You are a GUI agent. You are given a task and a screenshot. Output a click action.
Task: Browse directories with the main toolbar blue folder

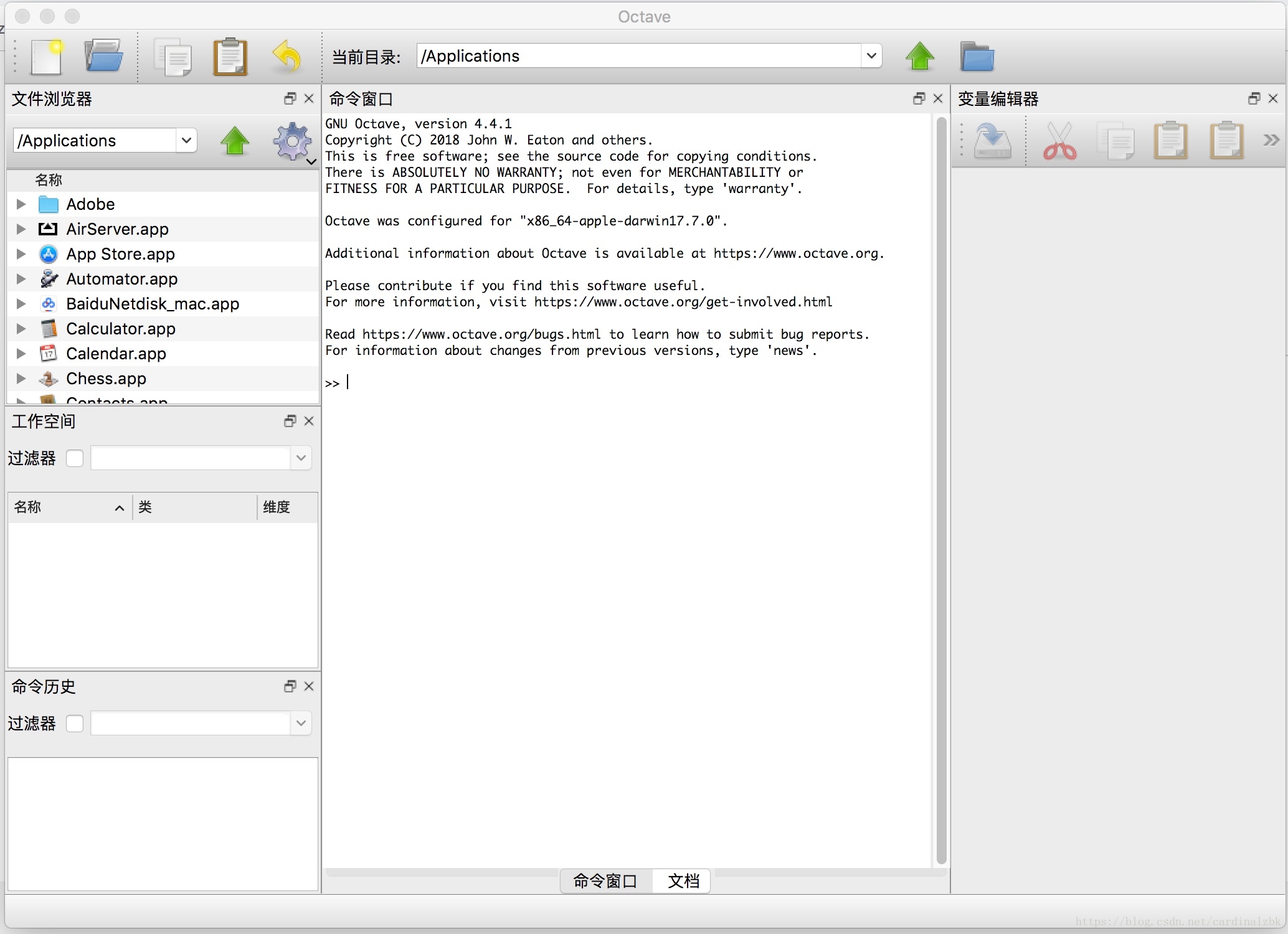pos(977,57)
